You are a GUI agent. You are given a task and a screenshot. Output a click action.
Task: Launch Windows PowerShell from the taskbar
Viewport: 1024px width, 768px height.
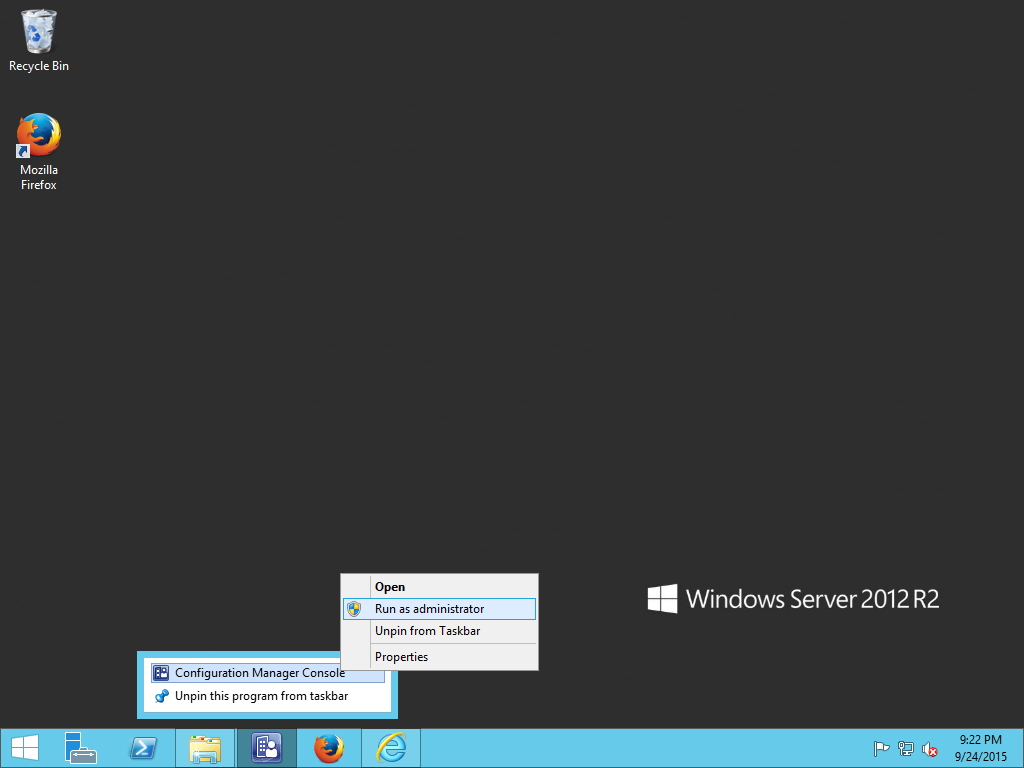point(142,748)
